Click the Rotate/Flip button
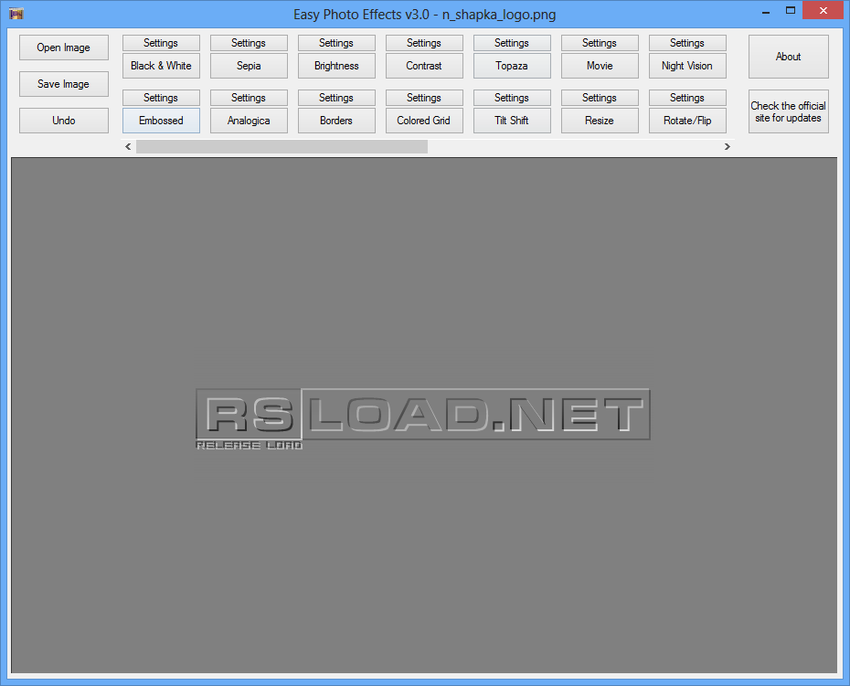Screen dimensions: 850x686 coord(687,120)
